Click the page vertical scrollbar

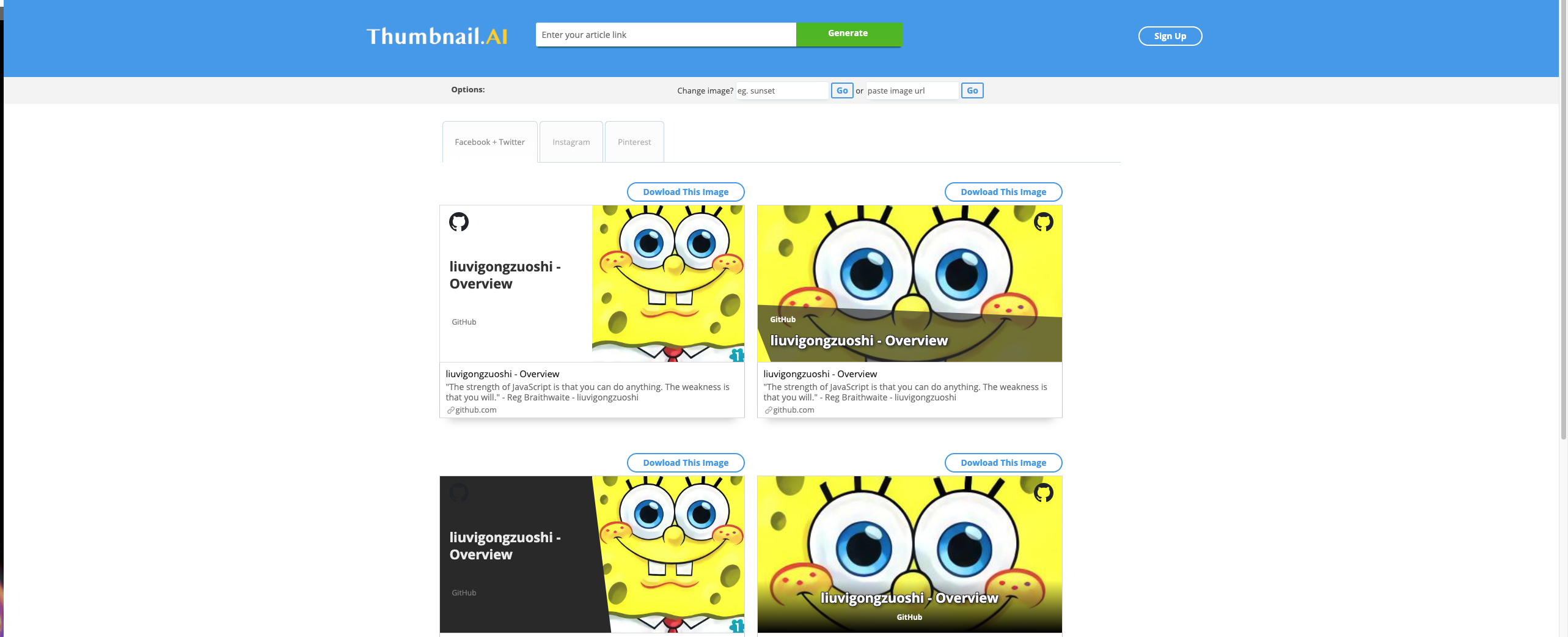click(x=1564, y=220)
